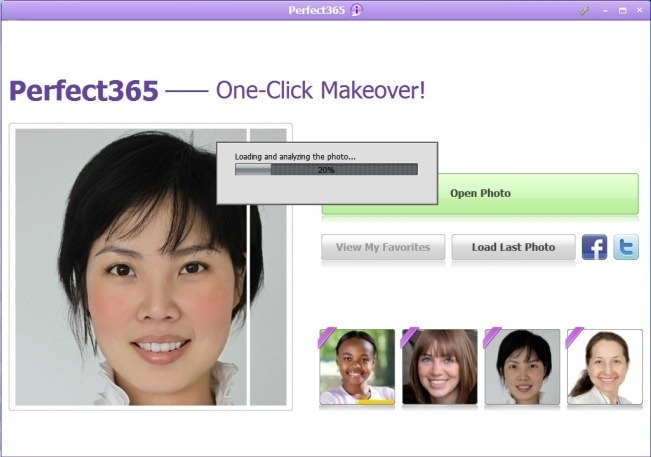
Task: Share on Twitter via the Twitter icon
Action: (x=626, y=247)
